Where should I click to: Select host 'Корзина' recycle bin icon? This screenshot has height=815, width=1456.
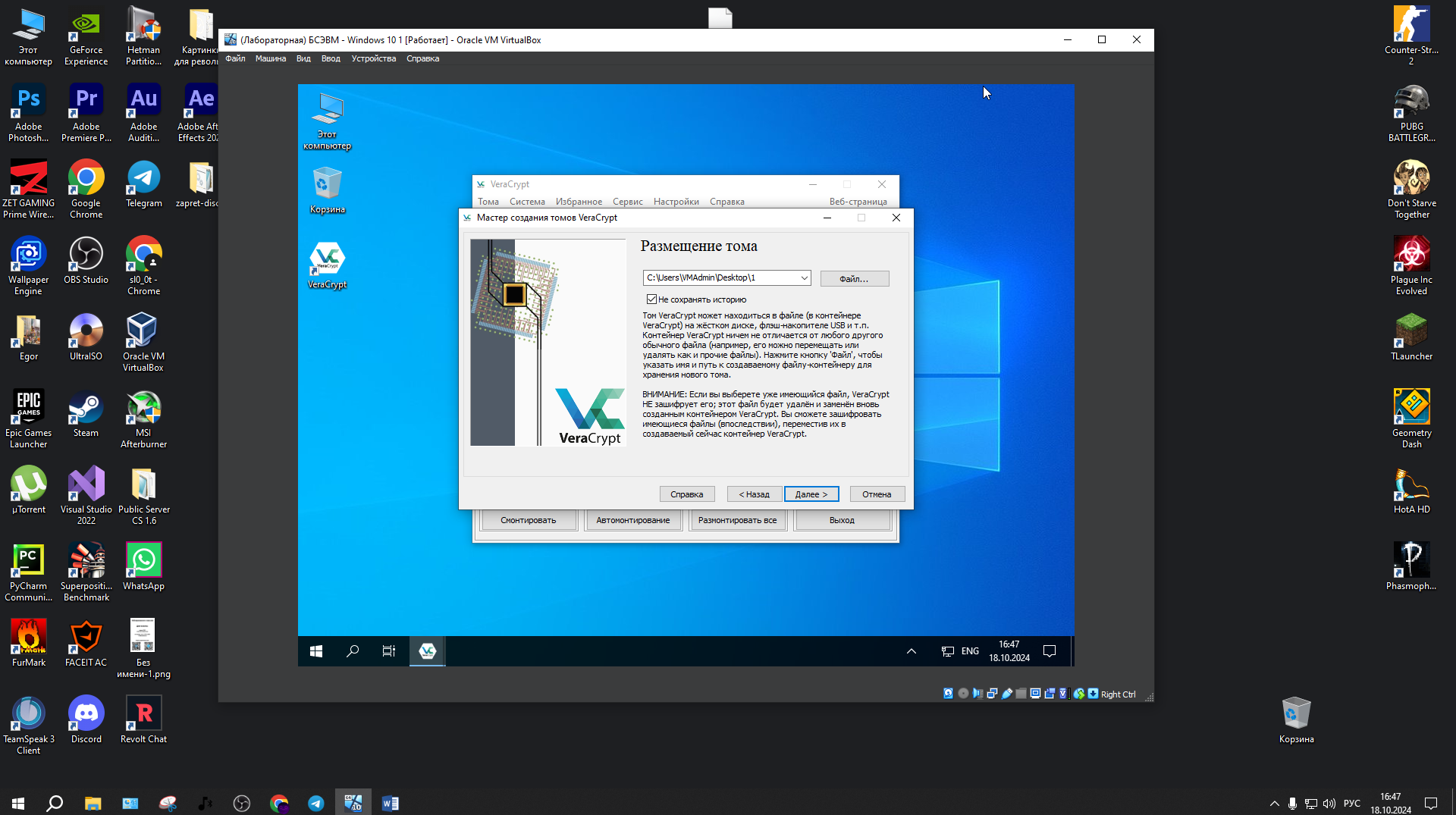pyautogui.click(x=1296, y=720)
